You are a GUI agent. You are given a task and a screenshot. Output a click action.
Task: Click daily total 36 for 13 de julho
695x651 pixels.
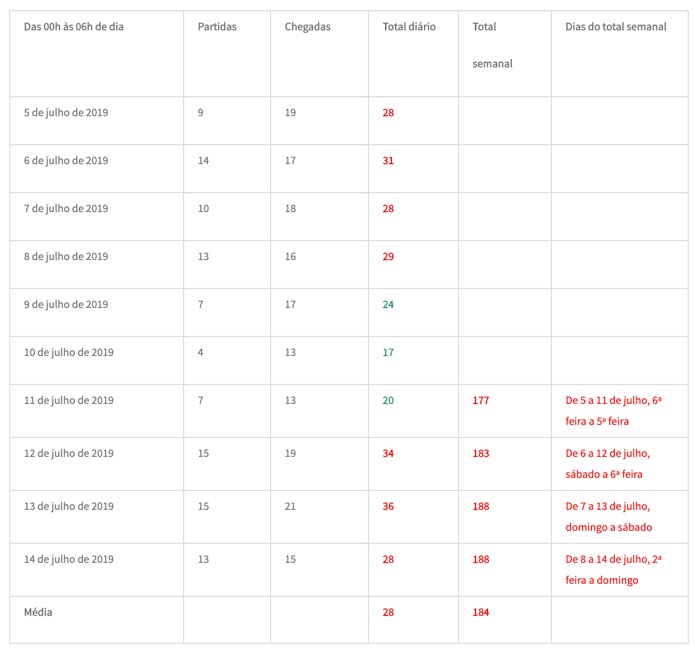[388, 507]
